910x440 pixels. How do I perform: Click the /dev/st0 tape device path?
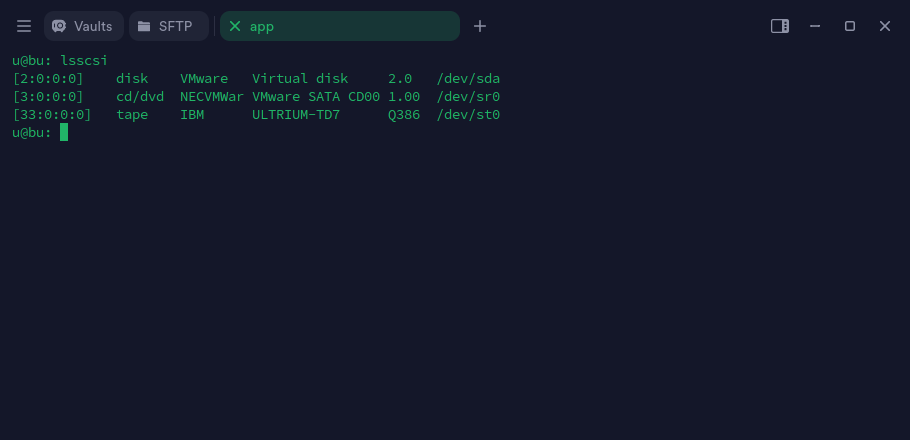click(x=468, y=115)
